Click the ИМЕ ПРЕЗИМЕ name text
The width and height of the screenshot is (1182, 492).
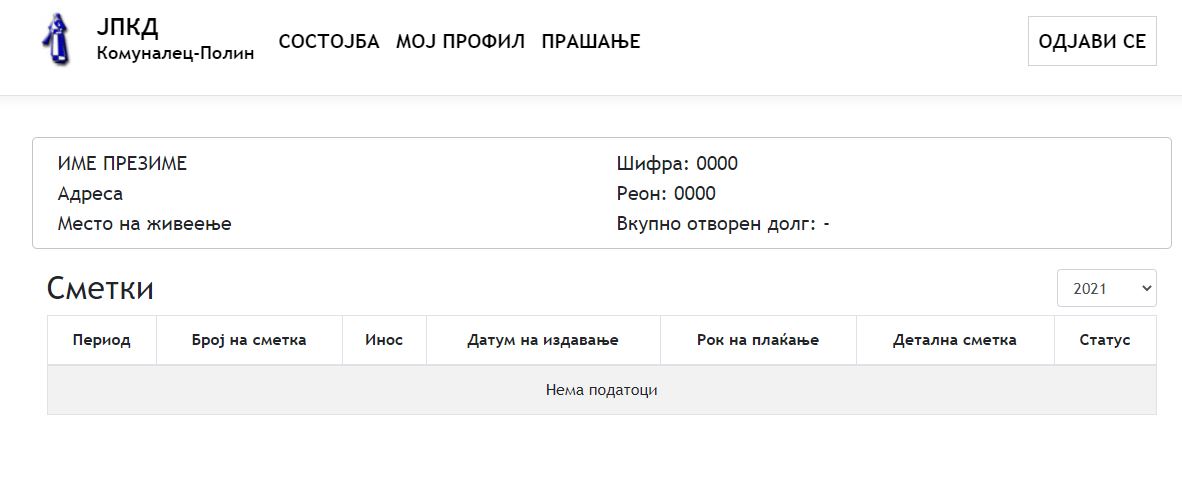tap(122, 163)
